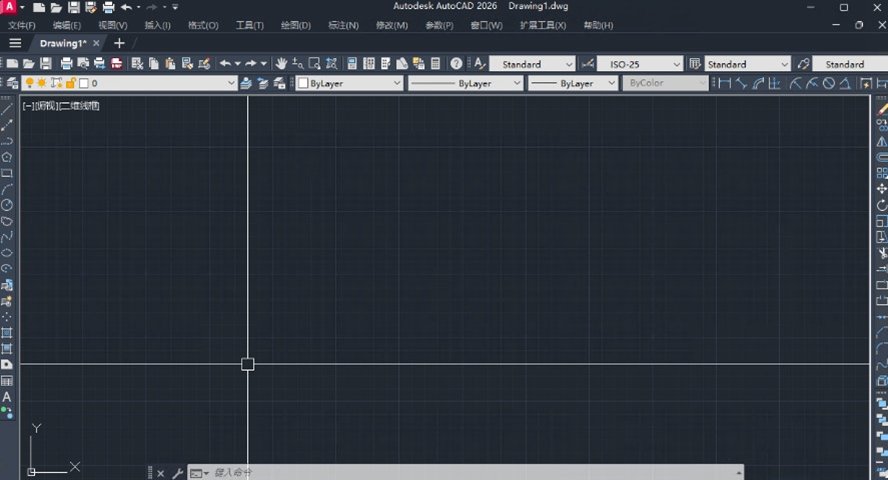Screen dimensions: 888x480
Task: Open the hamburger file tab menu
Action: tap(15, 43)
